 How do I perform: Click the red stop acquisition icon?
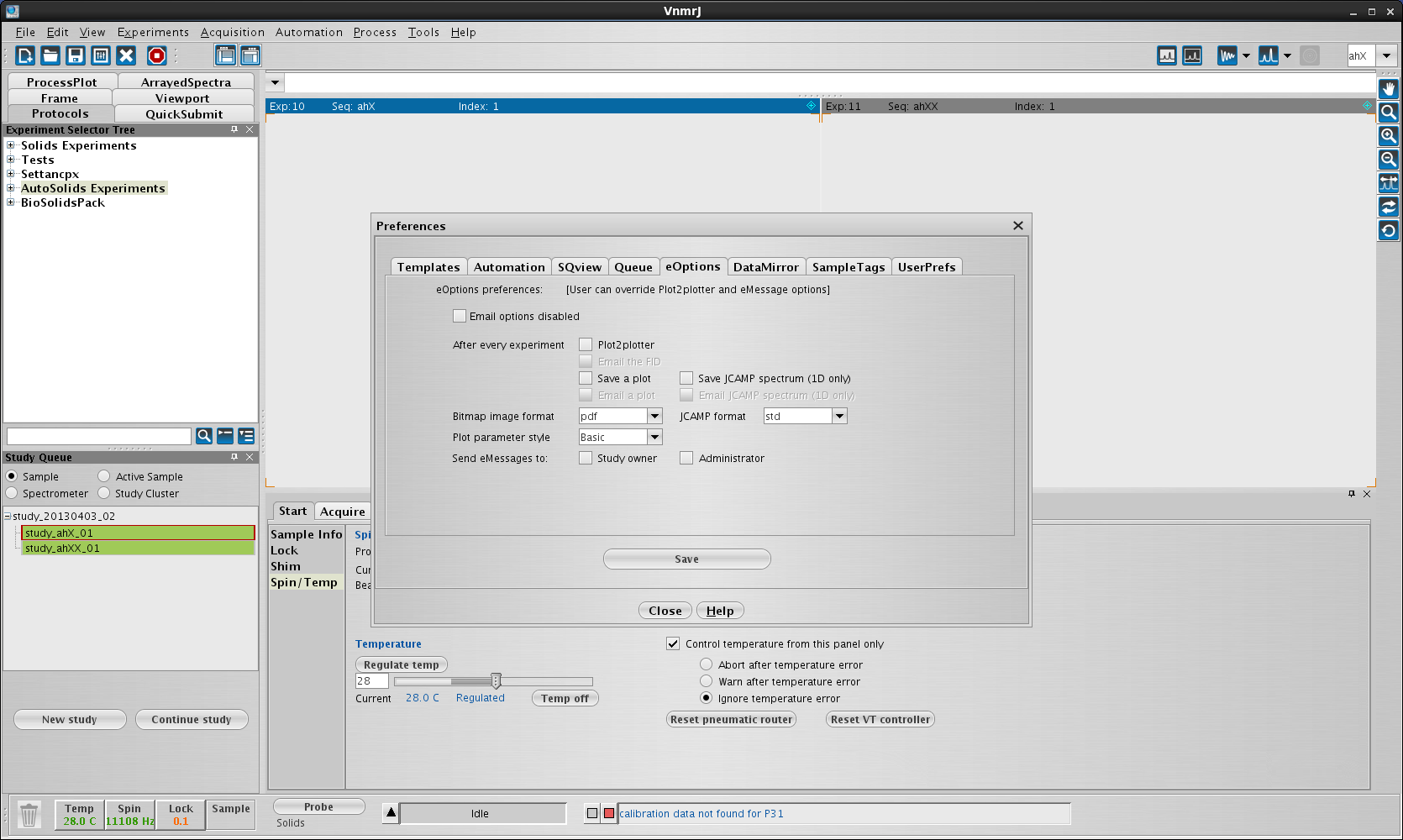156,55
